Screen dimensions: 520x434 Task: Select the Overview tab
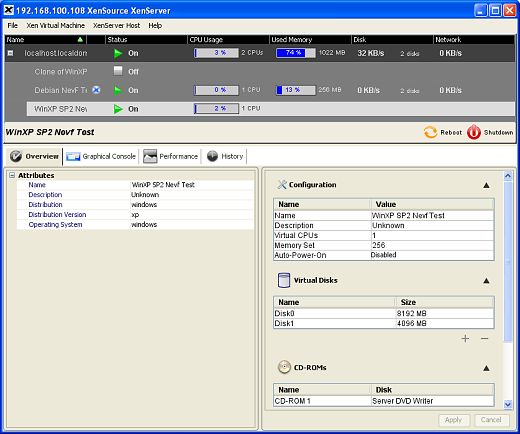[x=34, y=156]
